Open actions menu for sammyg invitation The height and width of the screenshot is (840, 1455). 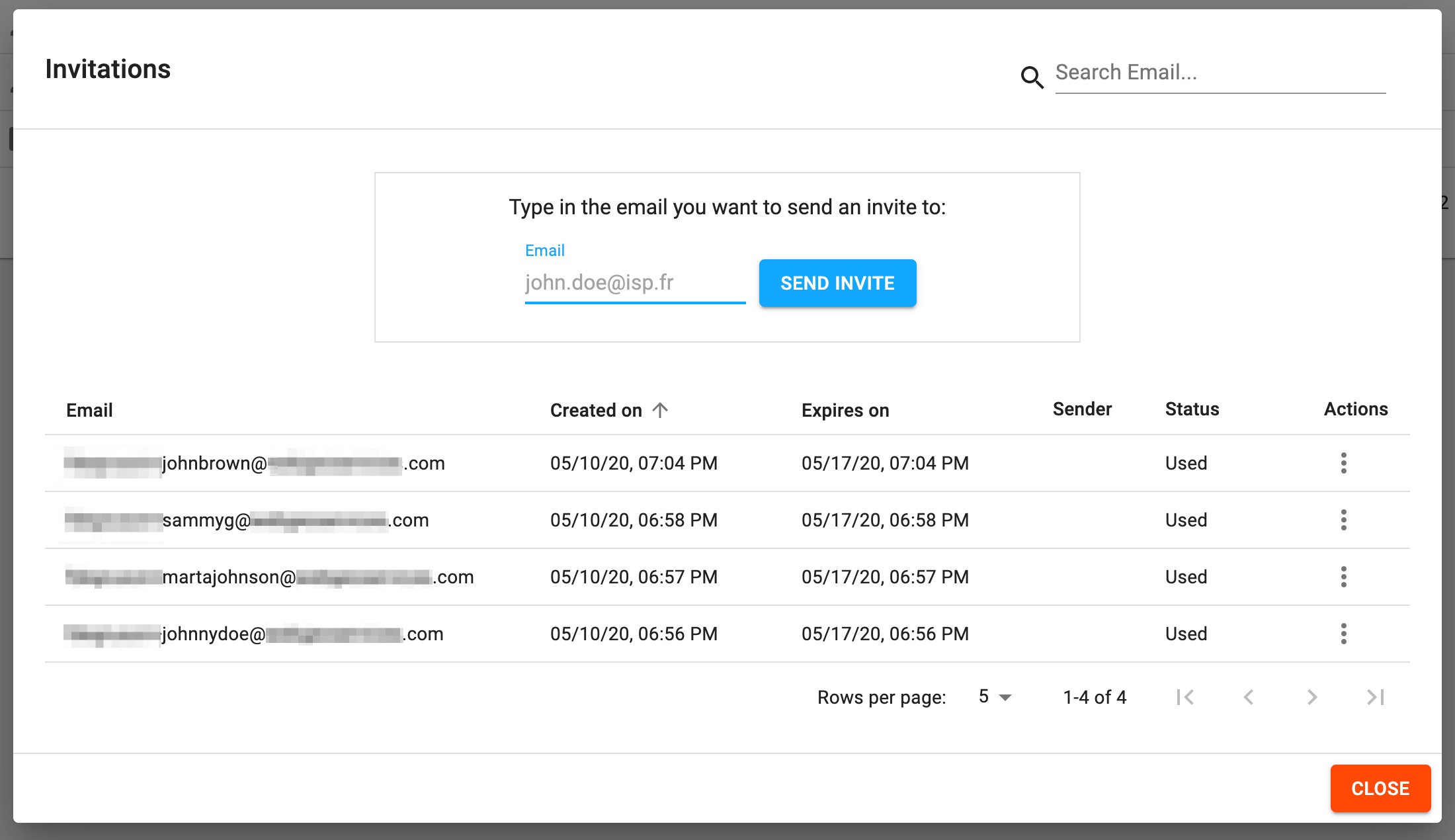[x=1343, y=520]
